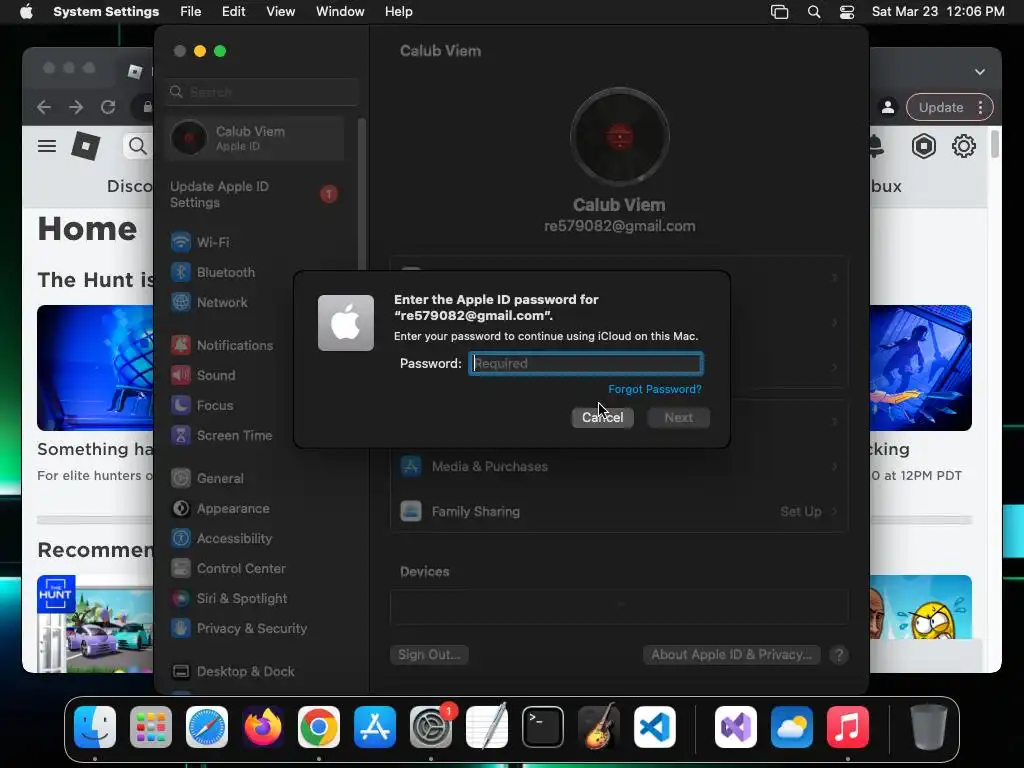Open the Apple menu

26,12
